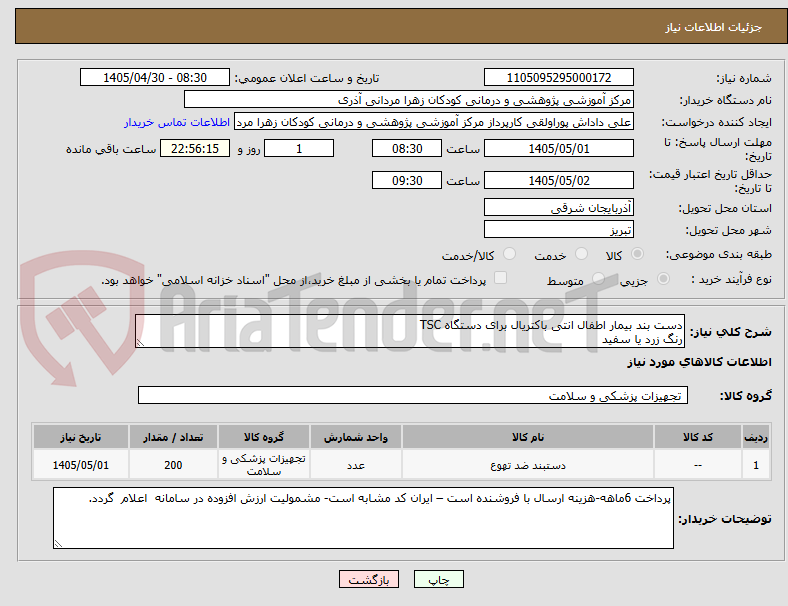
Task: Click the توضیحات خریدار notes text area
Action: [363, 518]
